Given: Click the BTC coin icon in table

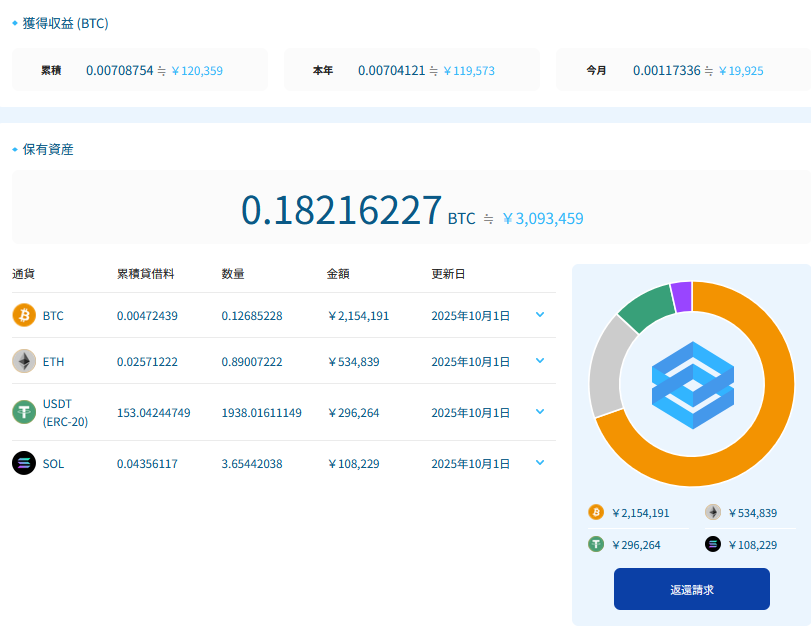Looking at the screenshot, I should [23, 316].
